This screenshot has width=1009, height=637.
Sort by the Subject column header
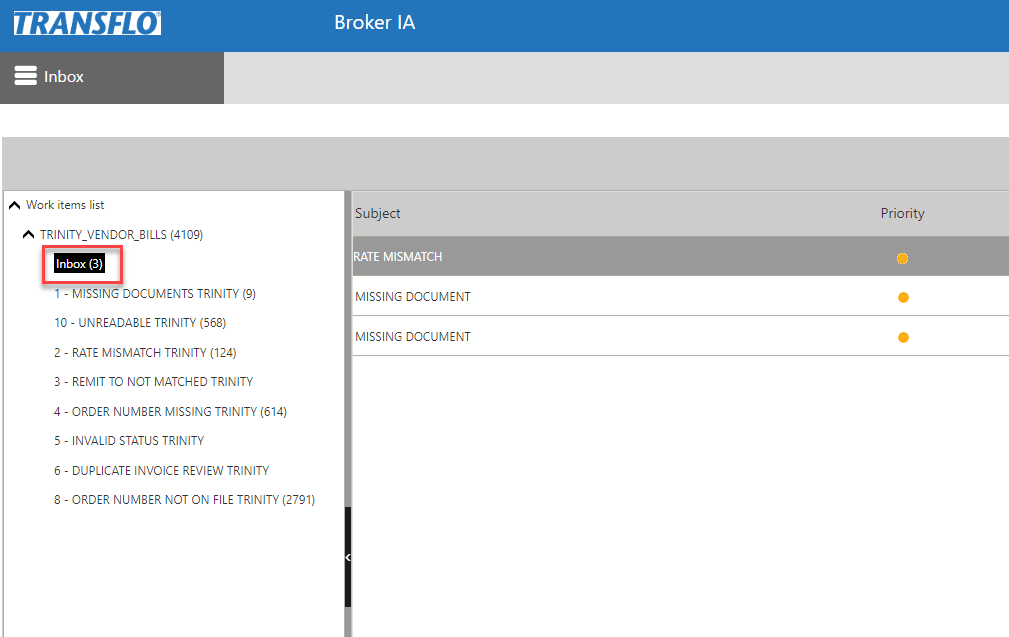(378, 213)
